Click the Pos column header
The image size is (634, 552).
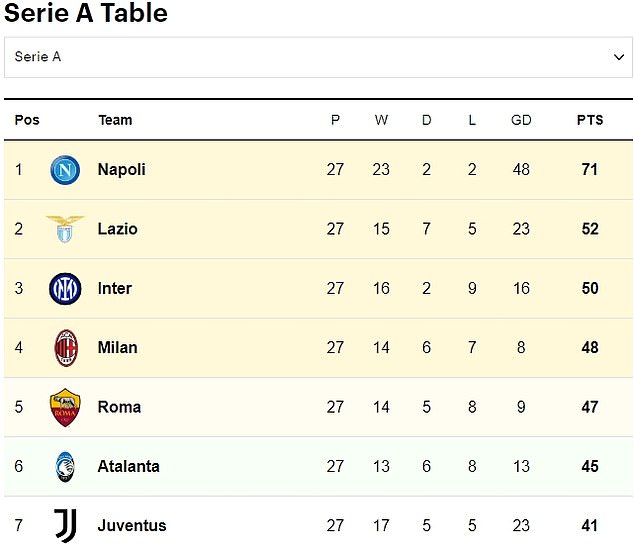pyautogui.click(x=27, y=120)
